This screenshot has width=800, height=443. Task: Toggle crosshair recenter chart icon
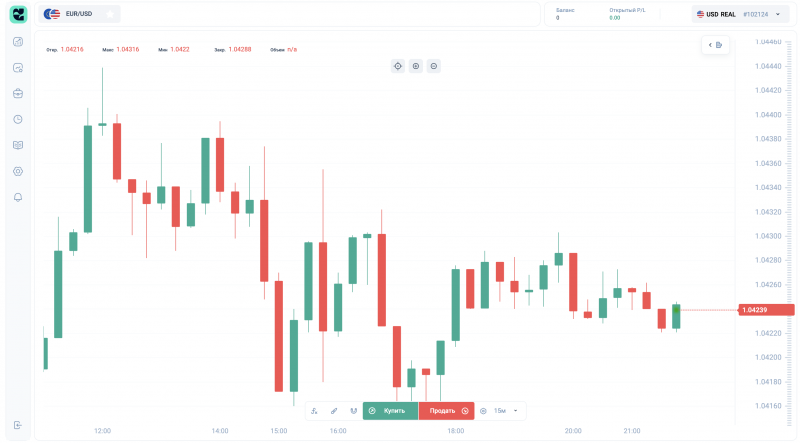398,66
